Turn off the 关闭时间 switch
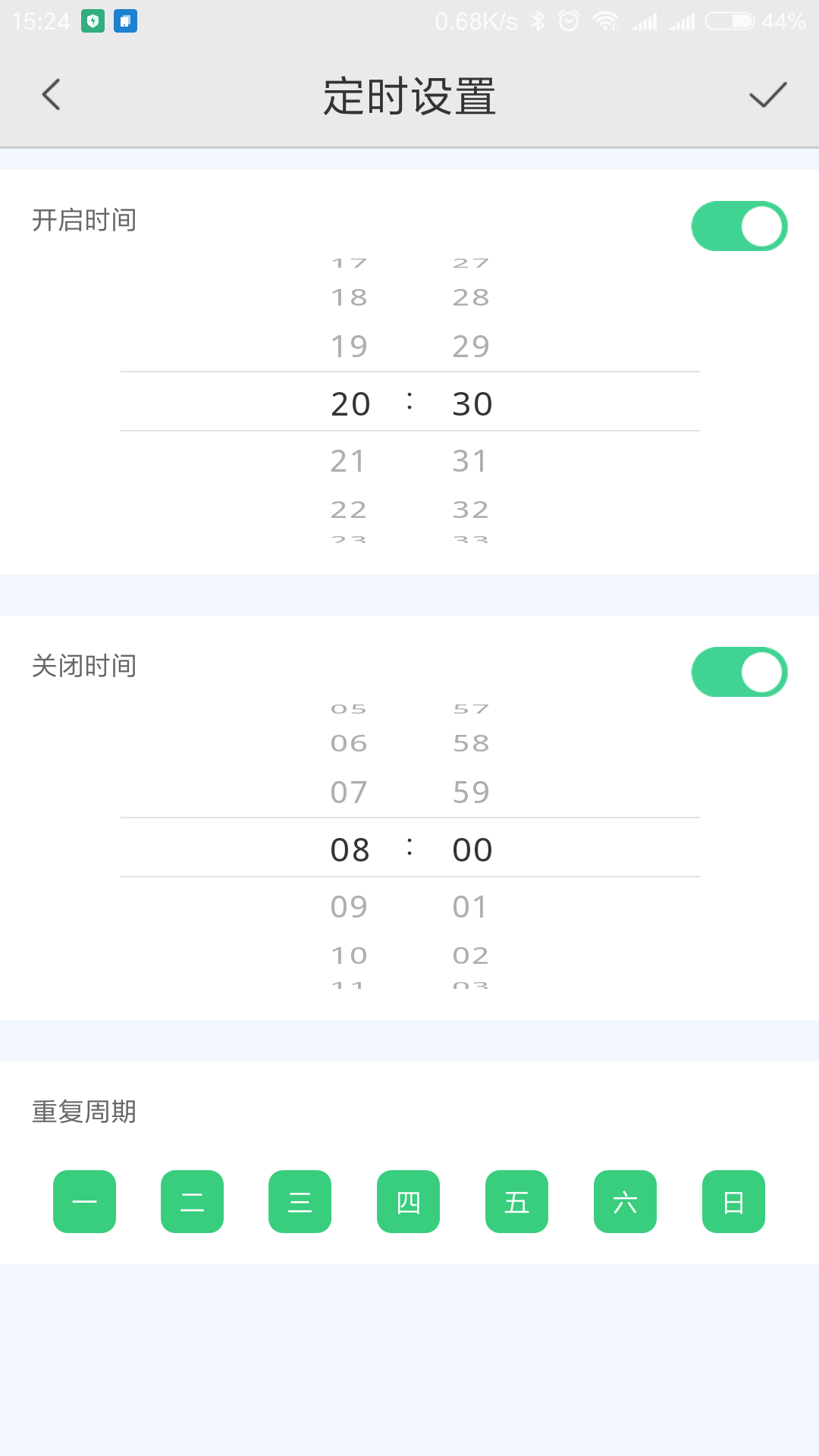Image resolution: width=819 pixels, height=1456 pixels. click(x=739, y=672)
